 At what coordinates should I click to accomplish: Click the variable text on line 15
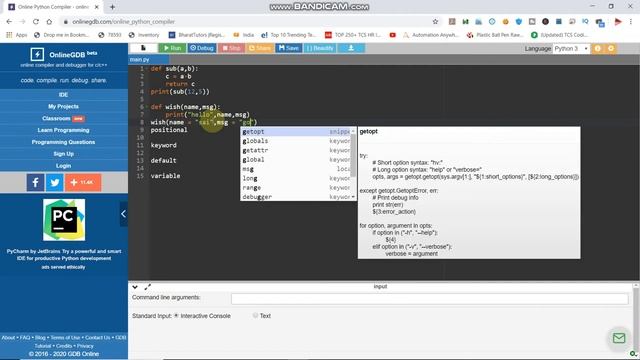[x=165, y=176]
